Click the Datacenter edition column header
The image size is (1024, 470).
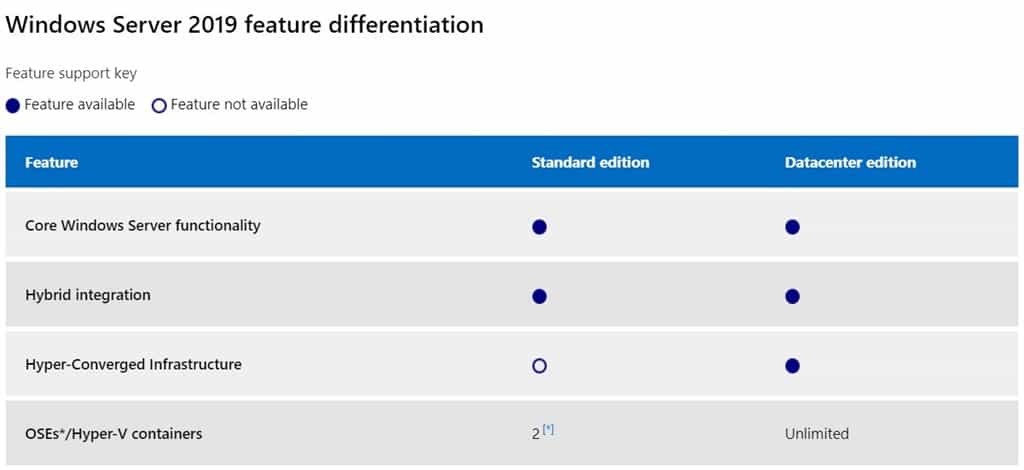pos(850,162)
